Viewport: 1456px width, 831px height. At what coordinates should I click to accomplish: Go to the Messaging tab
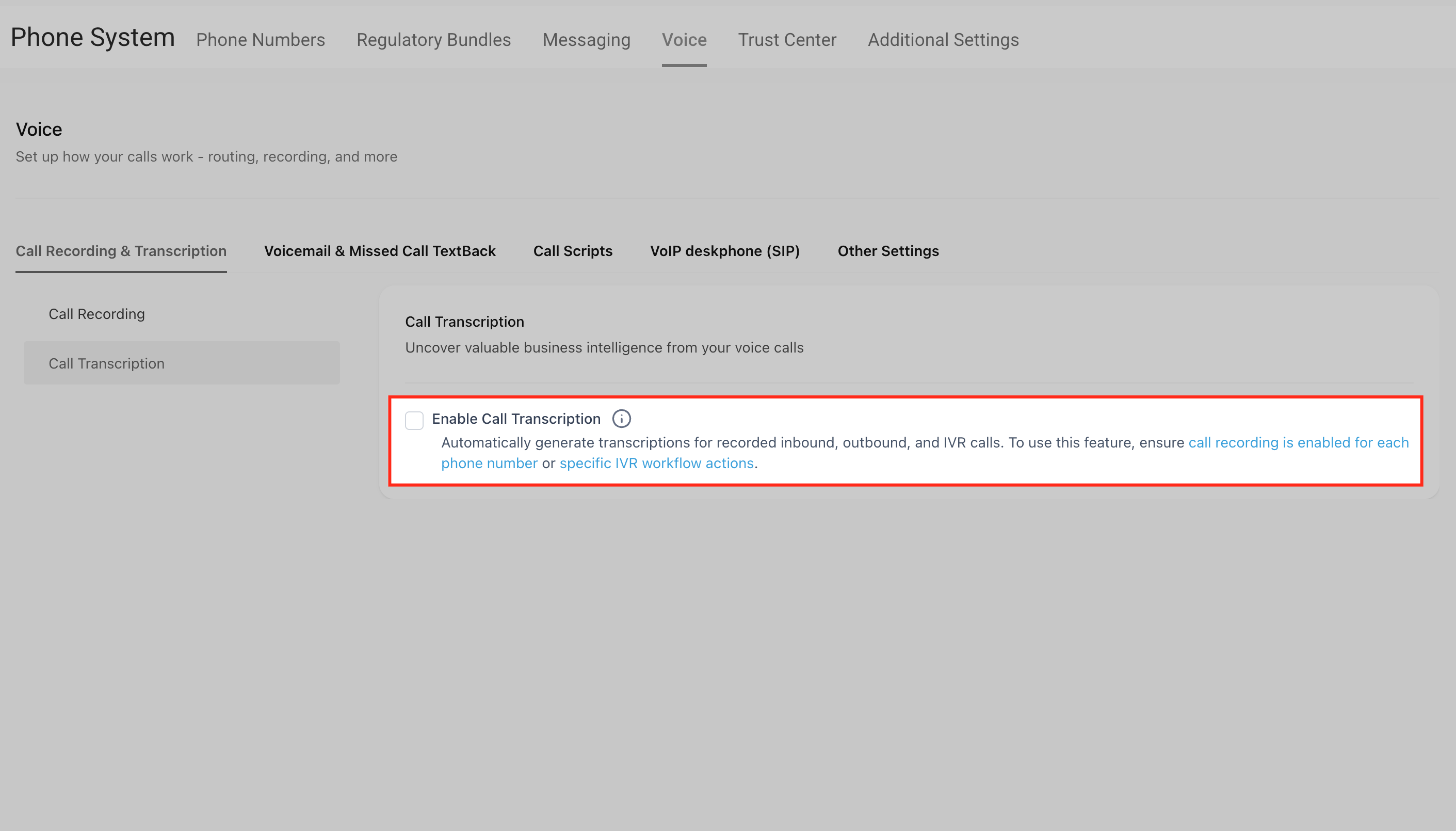click(586, 40)
